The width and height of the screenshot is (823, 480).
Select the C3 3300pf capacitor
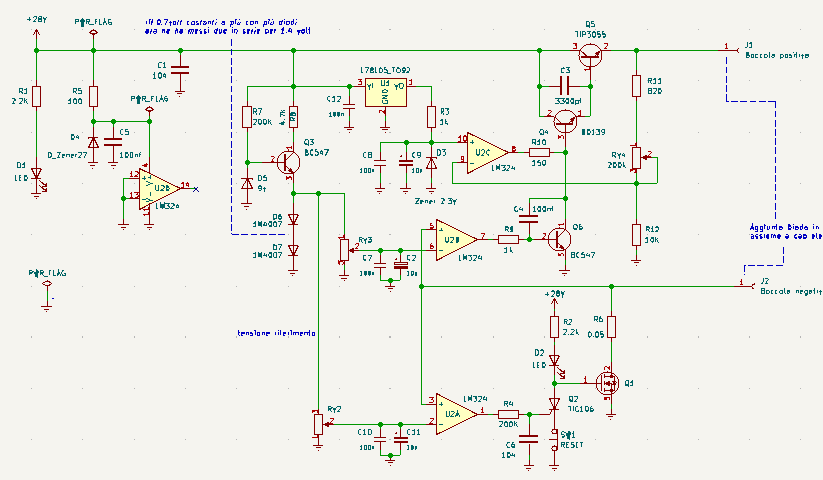(564, 87)
